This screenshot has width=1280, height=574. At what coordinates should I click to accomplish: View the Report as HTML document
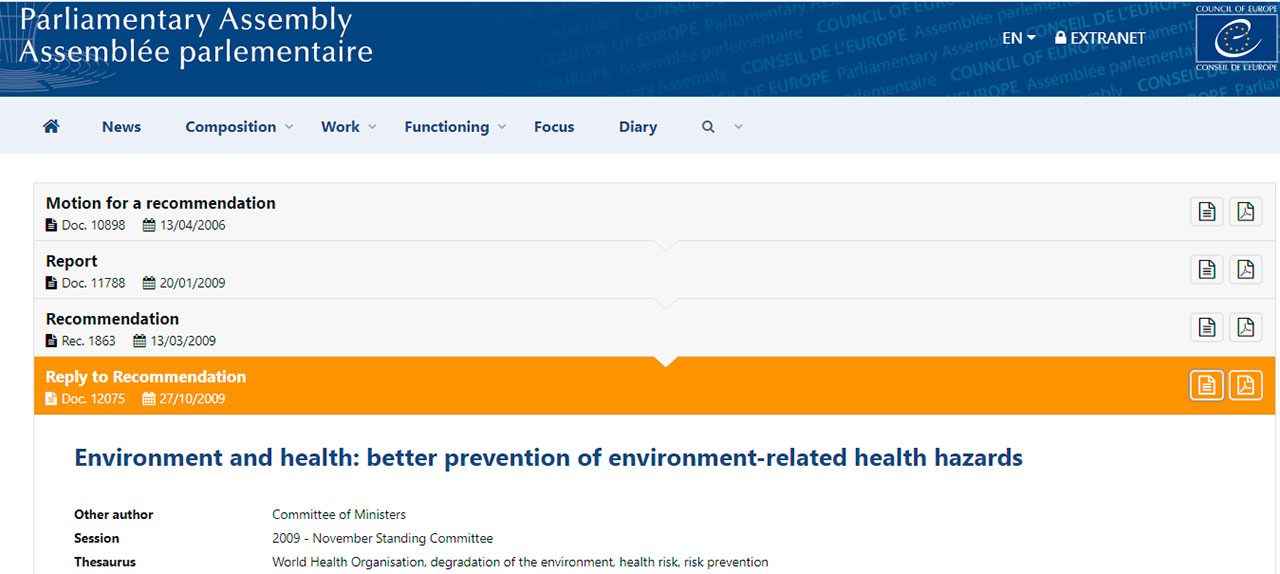pos(1207,270)
